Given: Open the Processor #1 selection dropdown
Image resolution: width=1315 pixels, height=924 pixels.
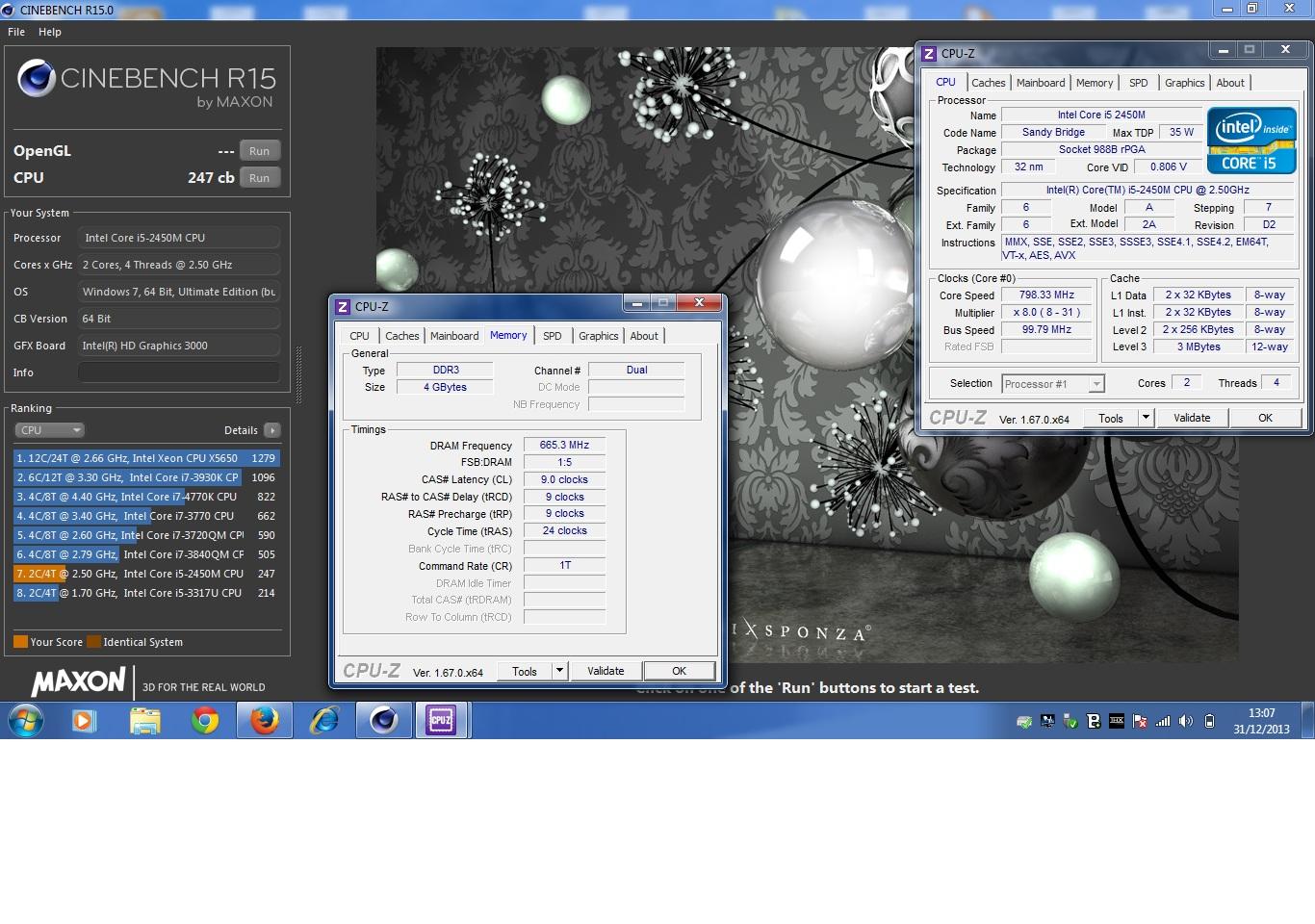Looking at the screenshot, I should click(x=1052, y=384).
